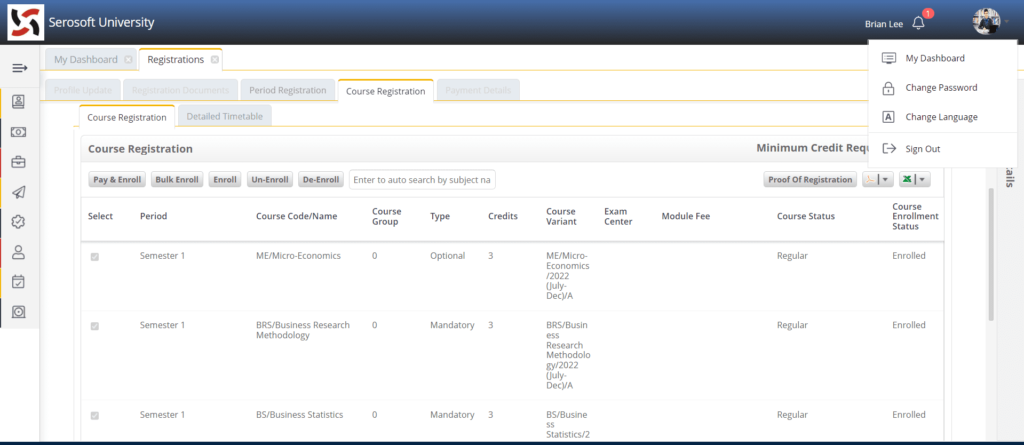
Task: Open the person sidebar icon
Action: coord(19,252)
